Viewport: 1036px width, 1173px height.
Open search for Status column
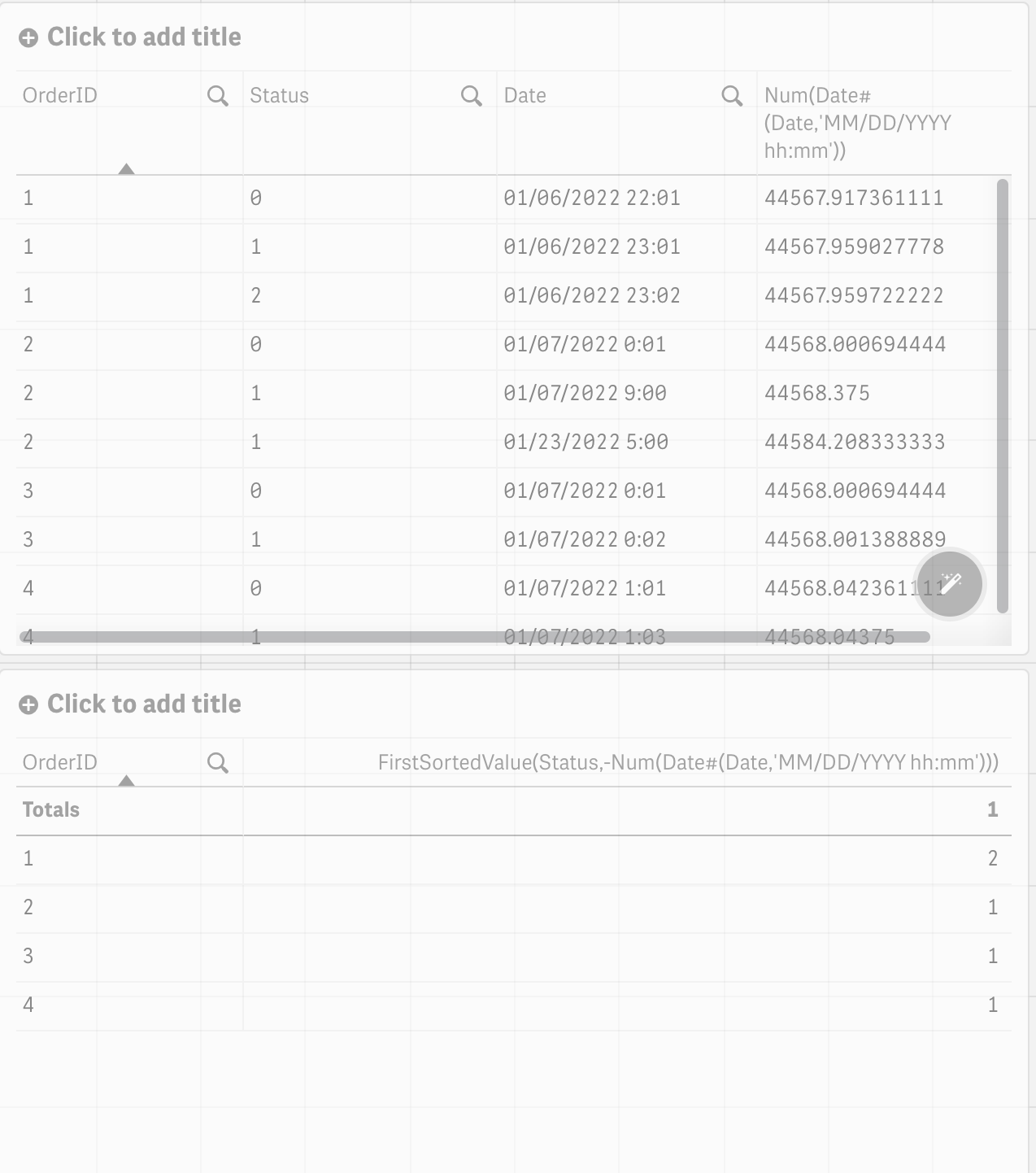[471, 96]
